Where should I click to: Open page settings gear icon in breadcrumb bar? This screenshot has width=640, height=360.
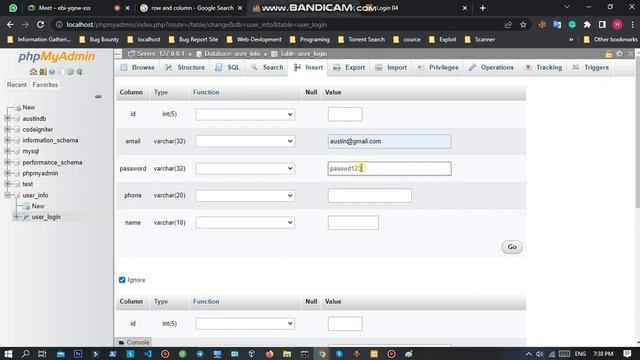pyautogui.click(x=620, y=54)
